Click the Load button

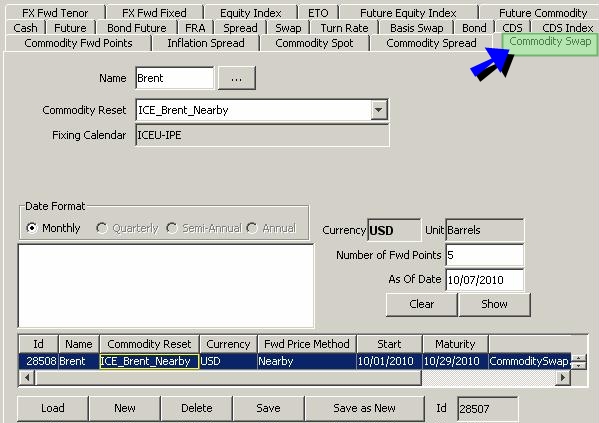pyautogui.click(x=53, y=408)
